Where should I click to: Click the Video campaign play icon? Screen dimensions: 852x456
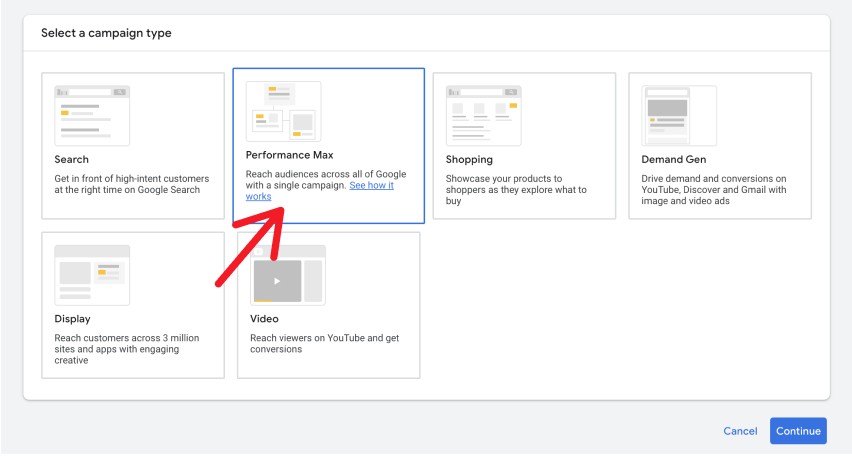point(277,281)
